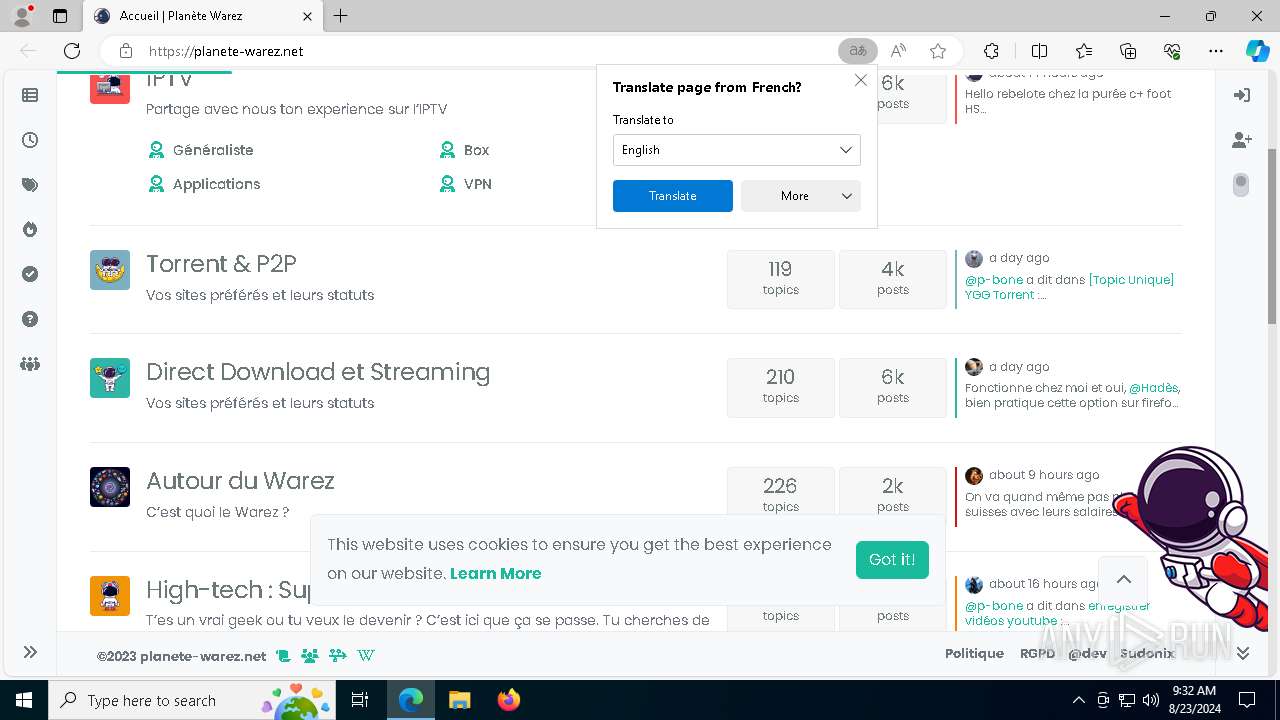Open RGPD footer link
Viewport: 1280px width, 720px height.
point(1037,653)
